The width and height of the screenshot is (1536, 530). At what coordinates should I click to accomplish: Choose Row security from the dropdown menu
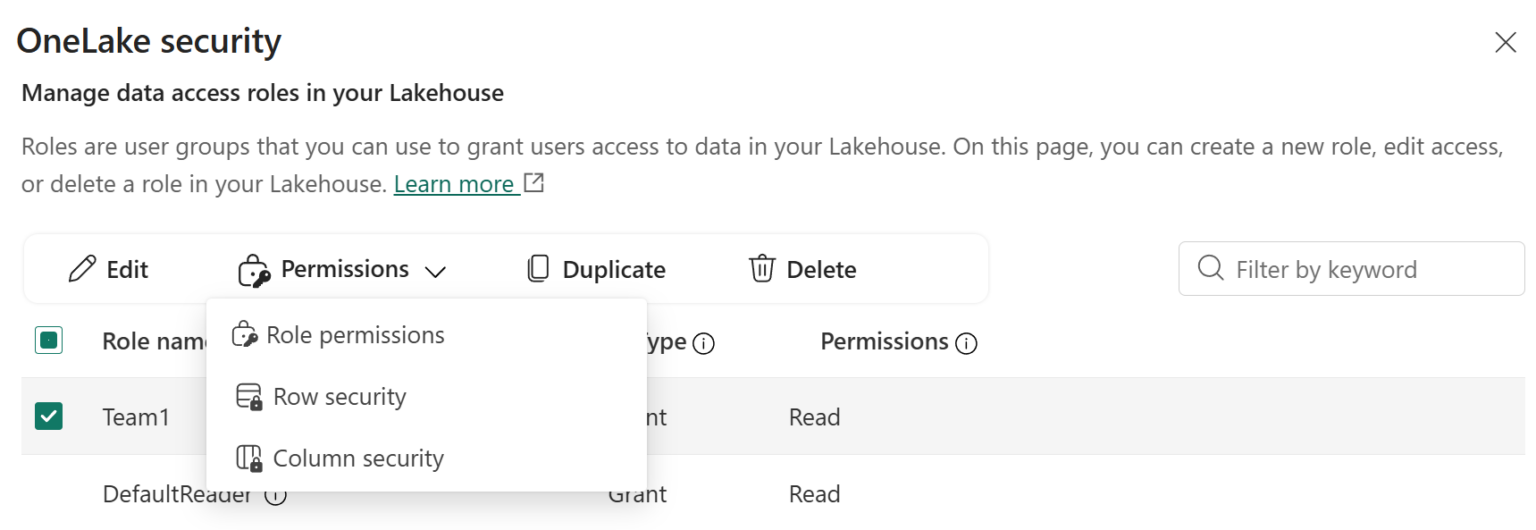pyautogui.click(x=427, y=397)
